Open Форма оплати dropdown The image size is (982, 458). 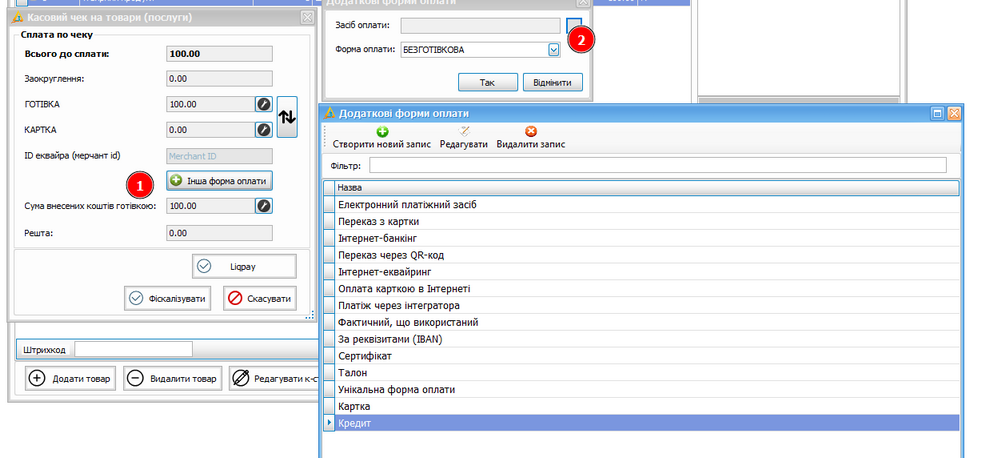point(554,49)
